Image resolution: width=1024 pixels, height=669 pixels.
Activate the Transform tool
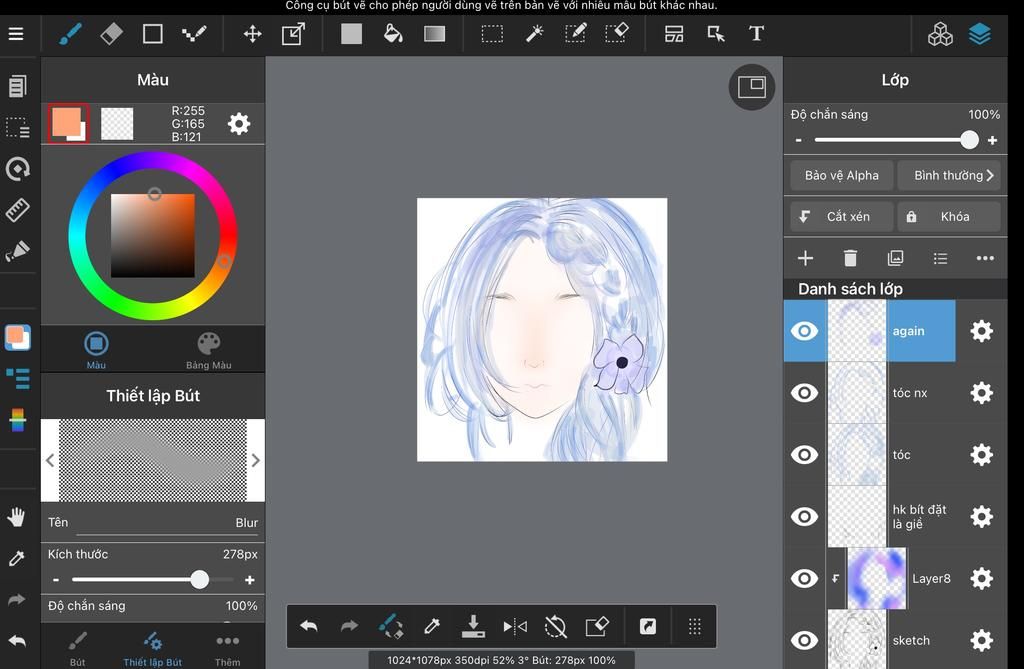click(293, 33)
